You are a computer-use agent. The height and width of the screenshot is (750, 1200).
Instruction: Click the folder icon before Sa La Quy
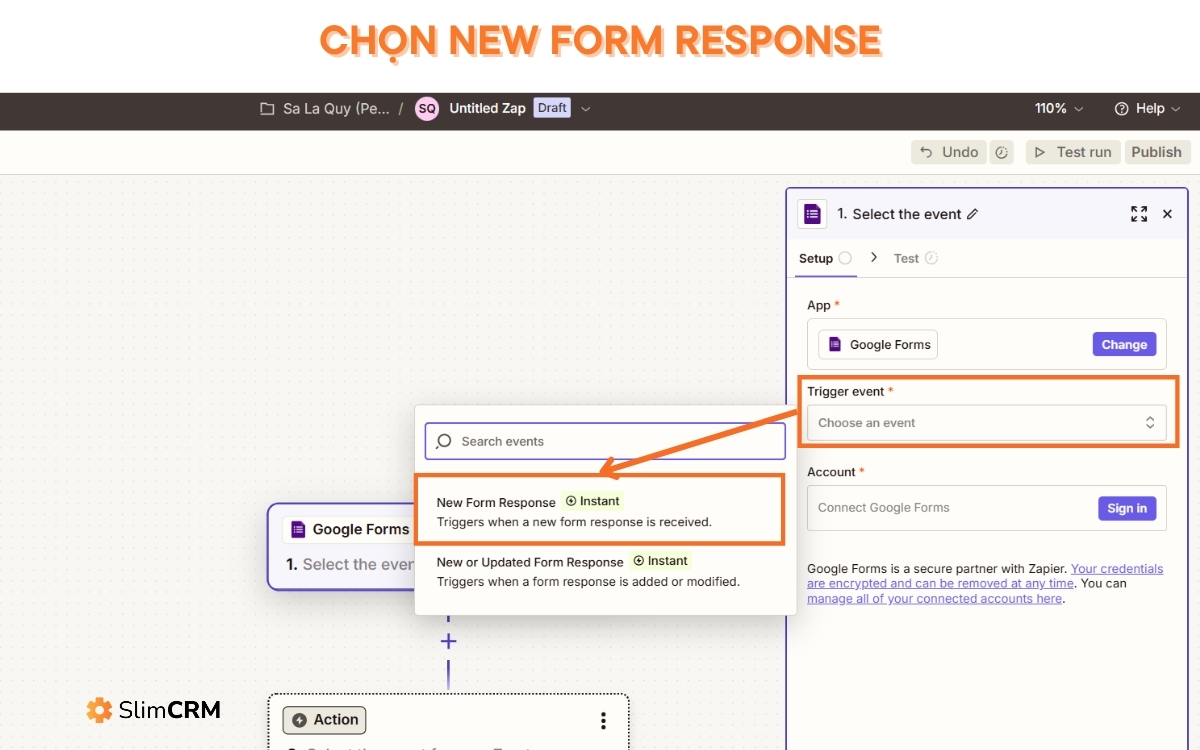pyautogui.click(x=267, y=108)
